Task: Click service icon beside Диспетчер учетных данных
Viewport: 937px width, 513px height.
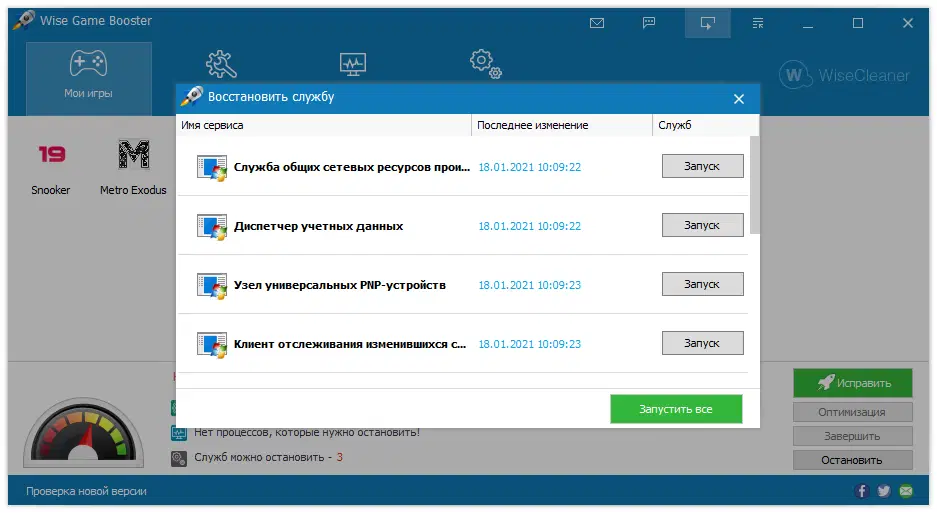Action: (212, 227)
